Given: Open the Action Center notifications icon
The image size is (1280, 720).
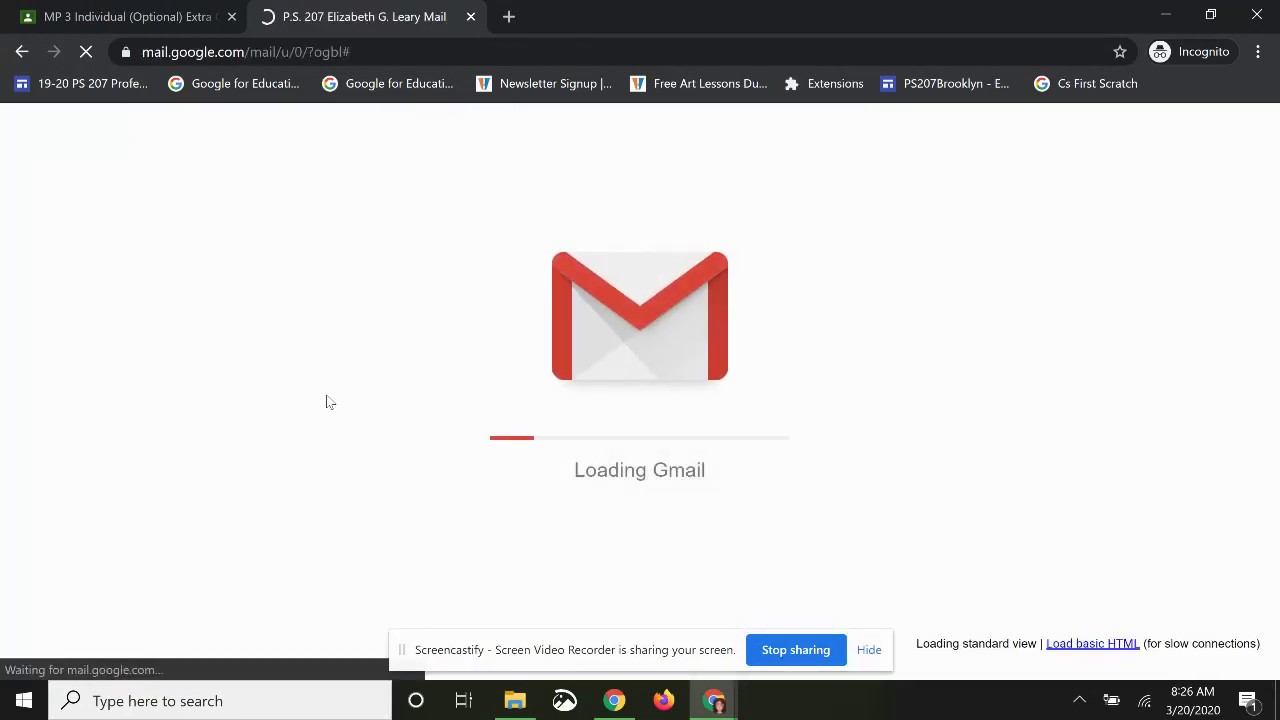Looking at the screenshot, I should pyautogui.click(x=1248, y=701).
